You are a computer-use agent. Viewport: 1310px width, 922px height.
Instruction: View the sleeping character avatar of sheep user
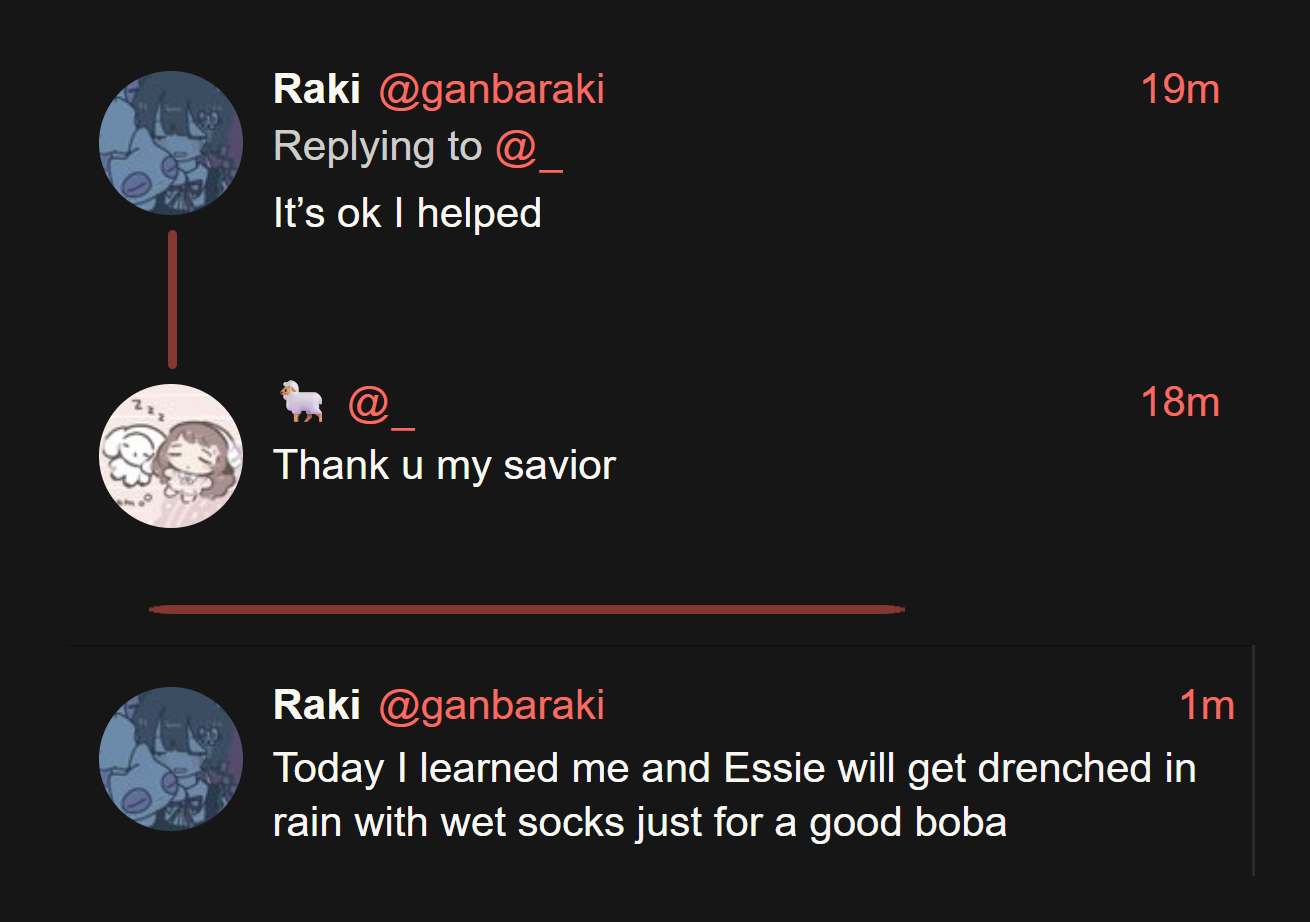[x=171, y=456]
